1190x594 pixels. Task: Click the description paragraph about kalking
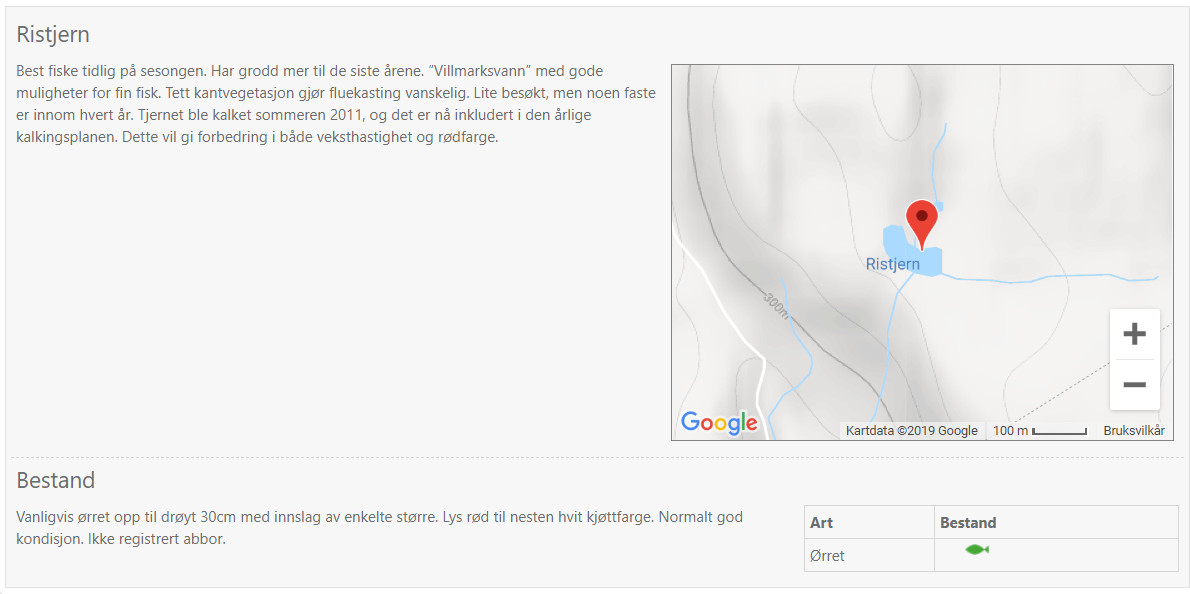coord(335,105)
